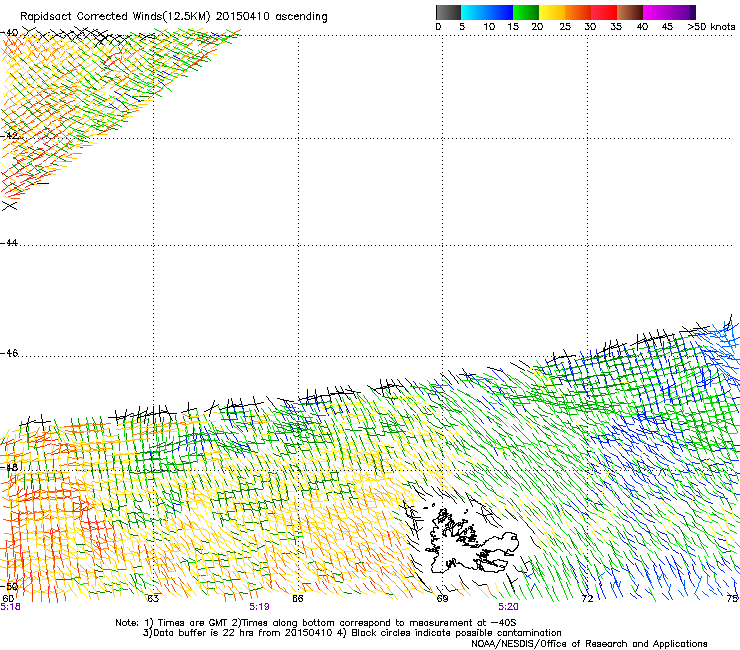Click latitude label -48 on left axis
Screen dimensions: 740x650
coord(9,467)
